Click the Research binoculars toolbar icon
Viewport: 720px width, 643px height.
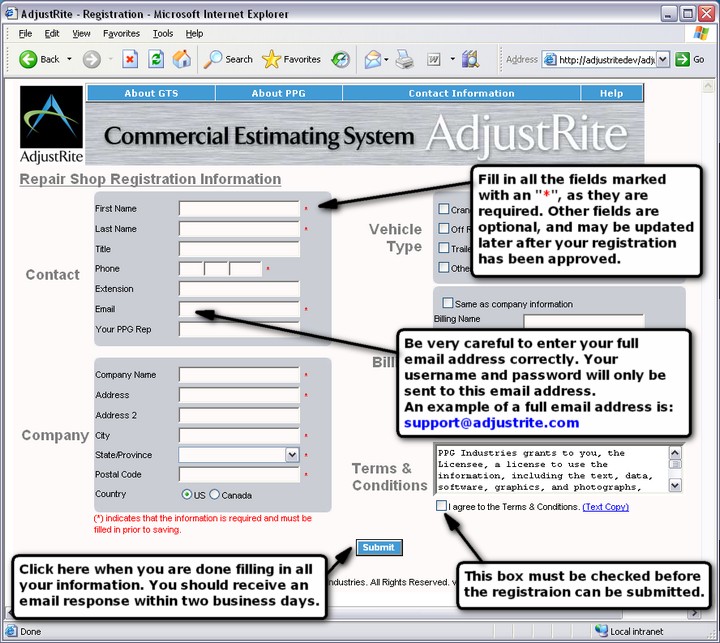[471, 59]
